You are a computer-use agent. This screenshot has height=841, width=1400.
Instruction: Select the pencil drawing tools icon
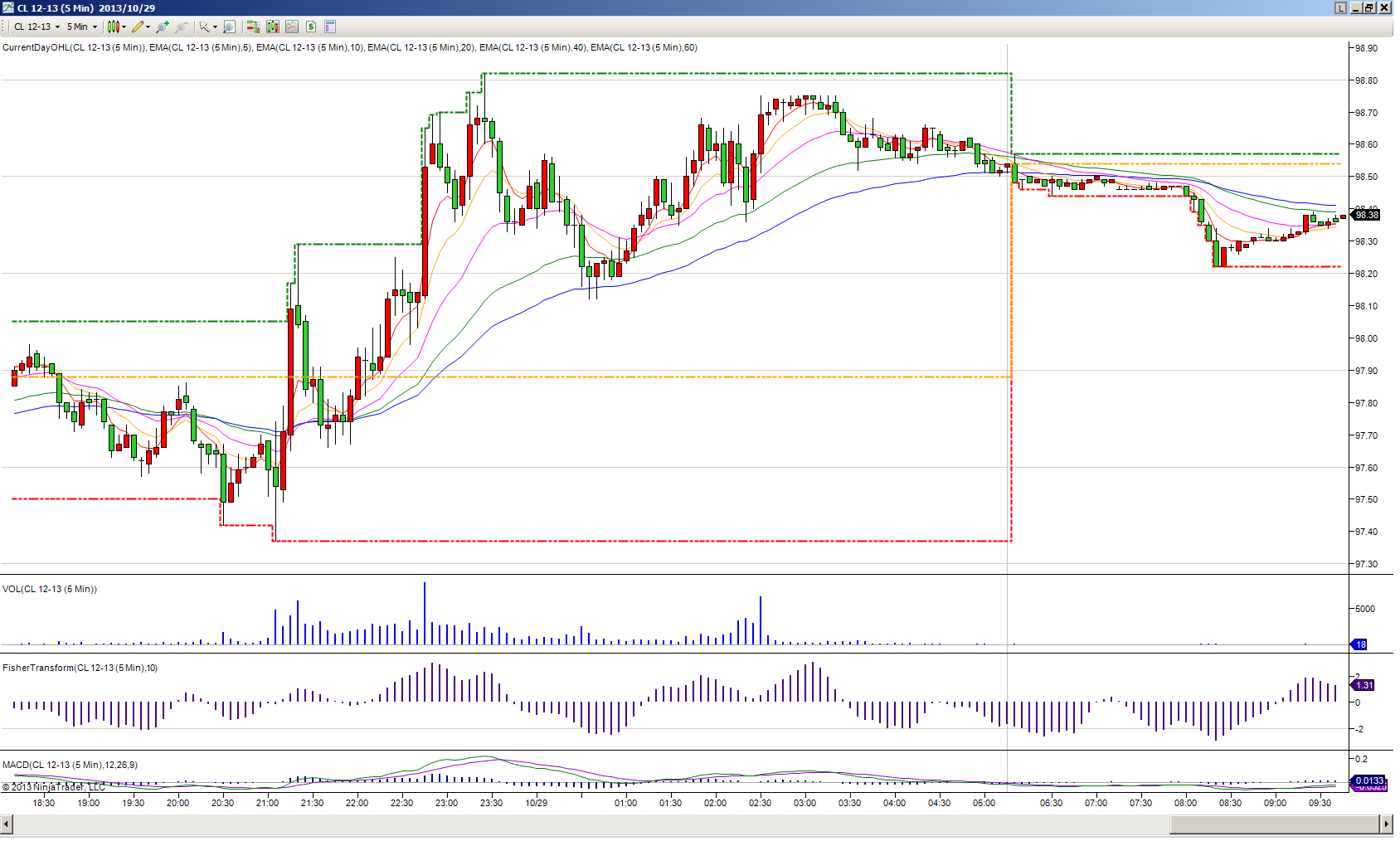pos(138,27)
